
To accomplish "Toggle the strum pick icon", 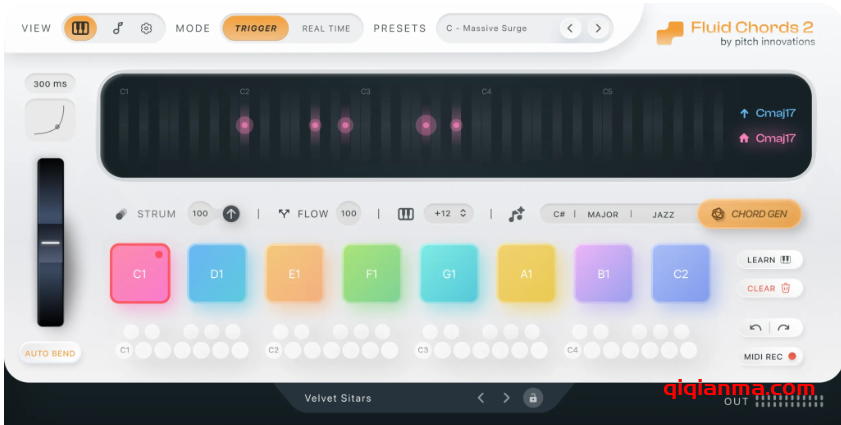I will coord(121,214).
